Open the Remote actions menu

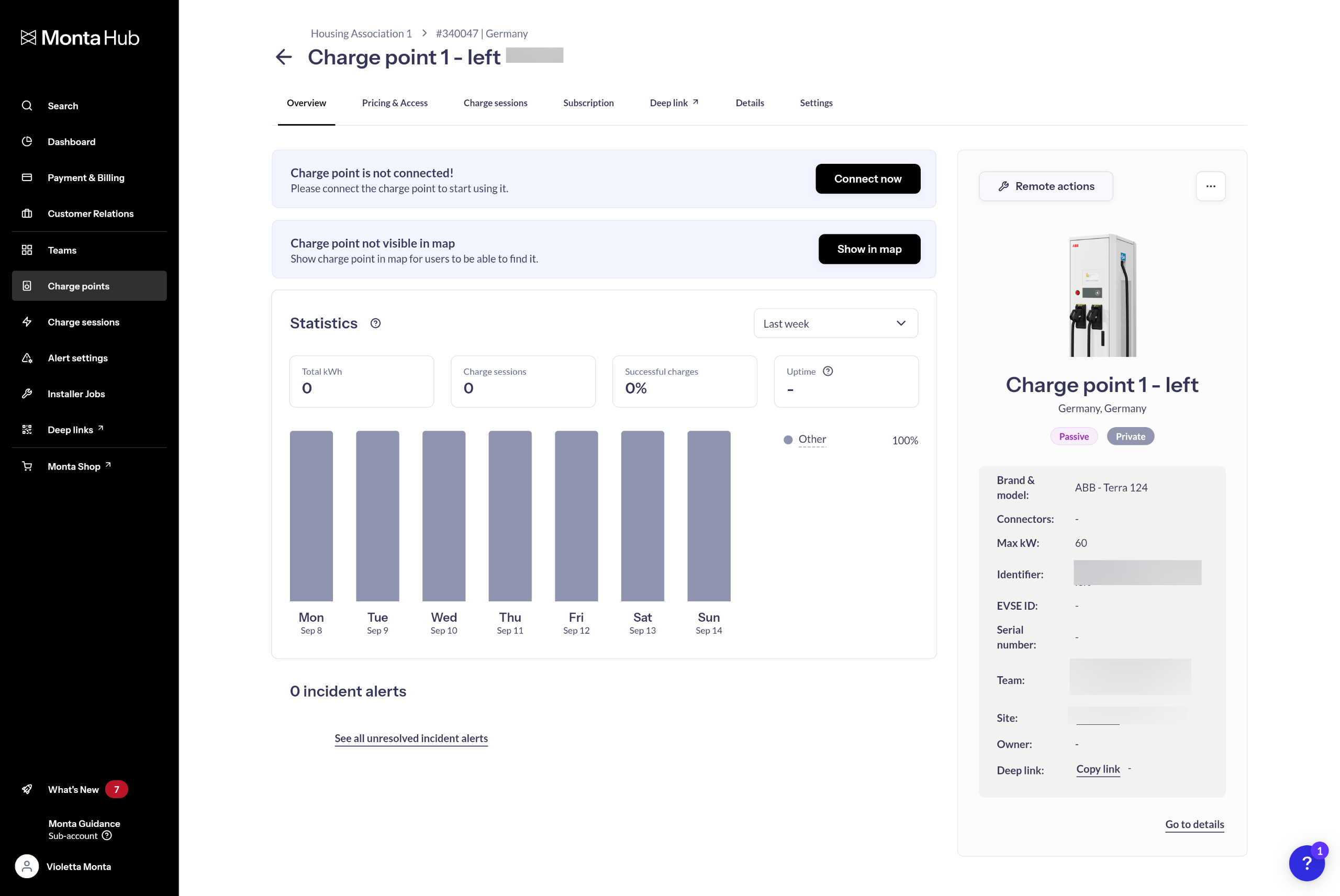1046,186
